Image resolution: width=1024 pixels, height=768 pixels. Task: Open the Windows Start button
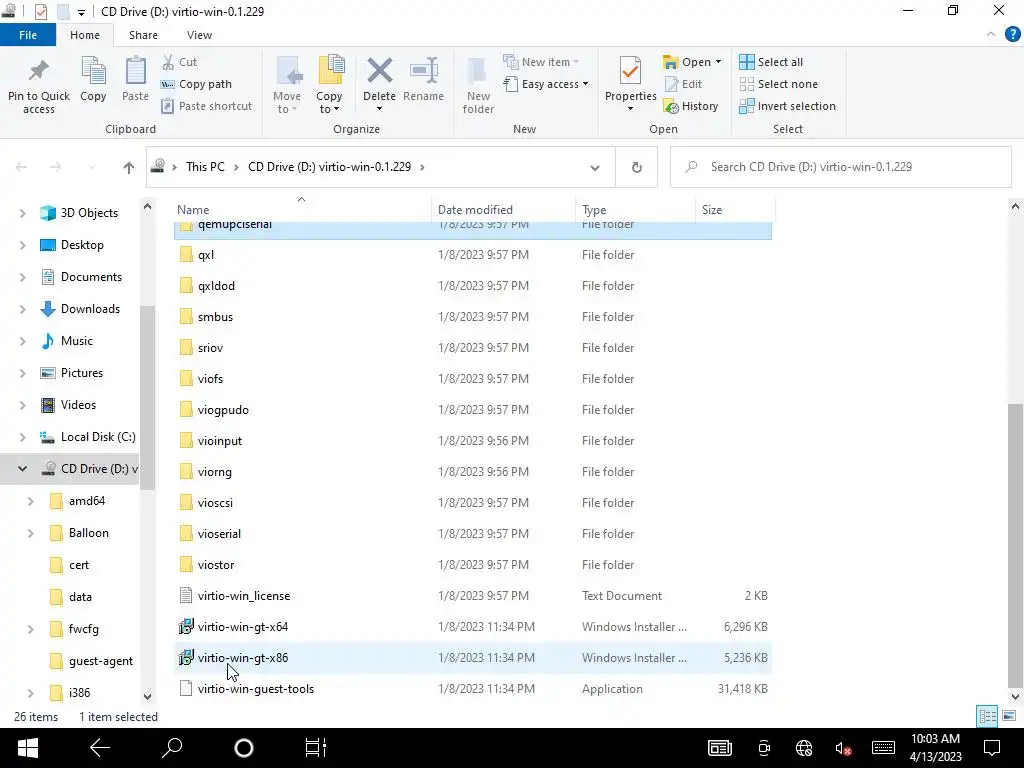27,748
